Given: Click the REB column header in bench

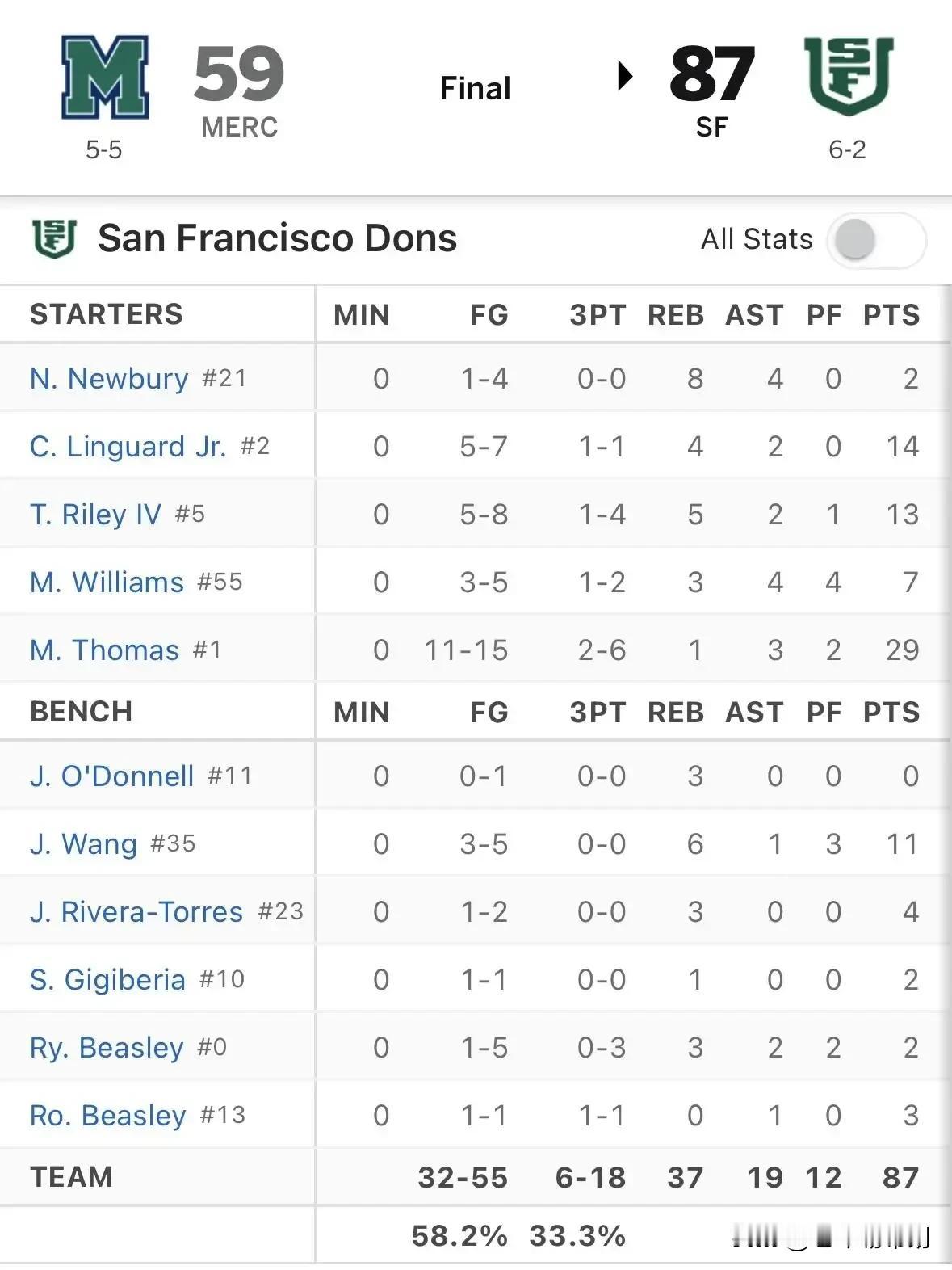Looking at the screenshot, I should [676, 712].
